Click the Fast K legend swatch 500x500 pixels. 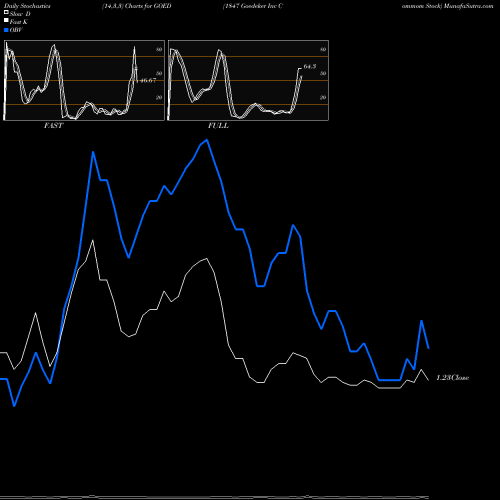click(x=6, y=20)
